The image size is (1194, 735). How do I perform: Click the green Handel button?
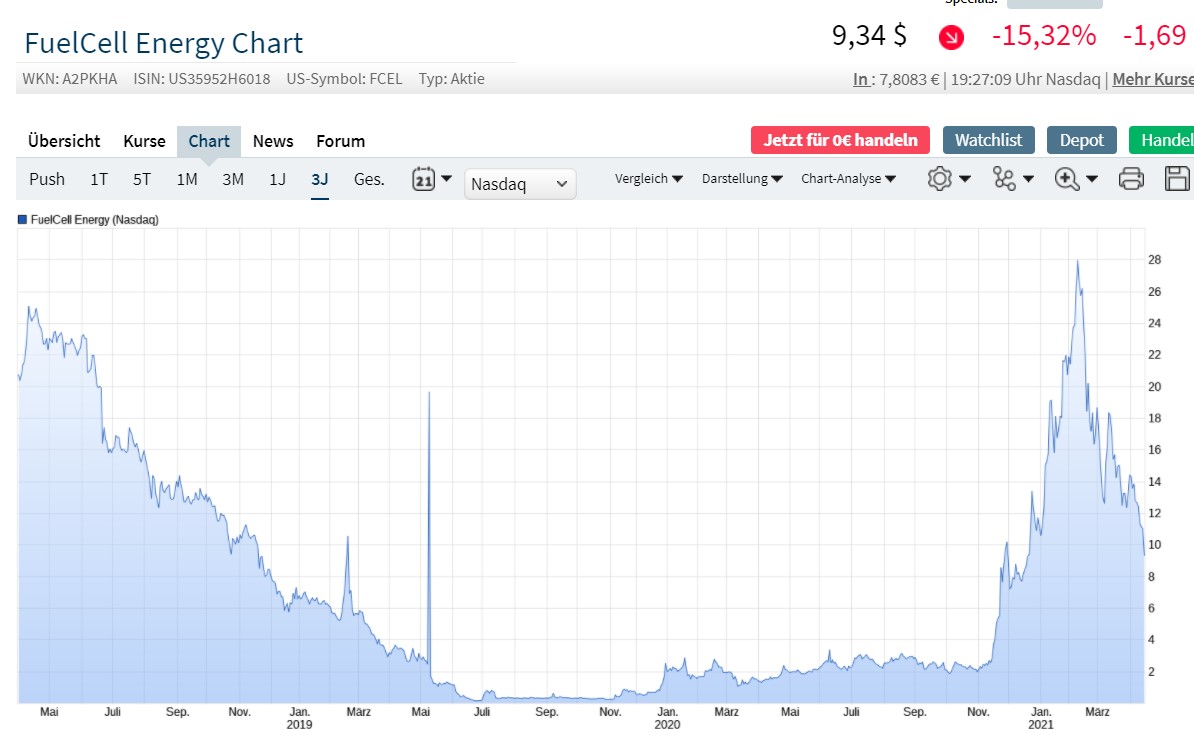(1161, 140)
